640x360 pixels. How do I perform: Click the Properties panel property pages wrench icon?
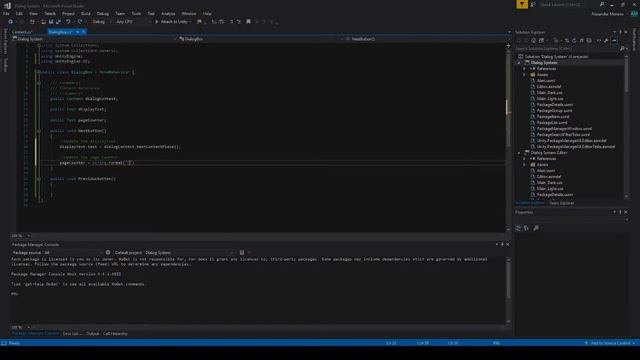pyautogui.click(x=536, y=228)
